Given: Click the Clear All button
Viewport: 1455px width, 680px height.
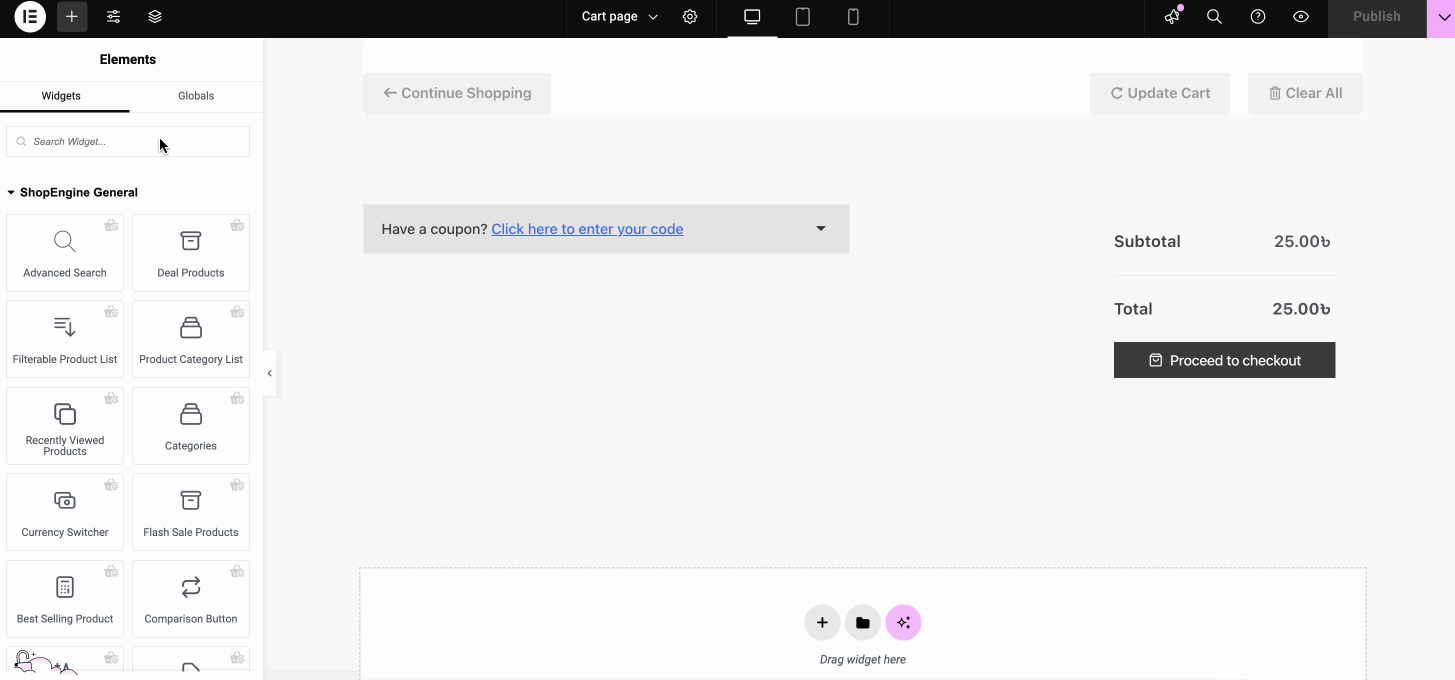Looking at the screenshot, I should [1305, 93].
